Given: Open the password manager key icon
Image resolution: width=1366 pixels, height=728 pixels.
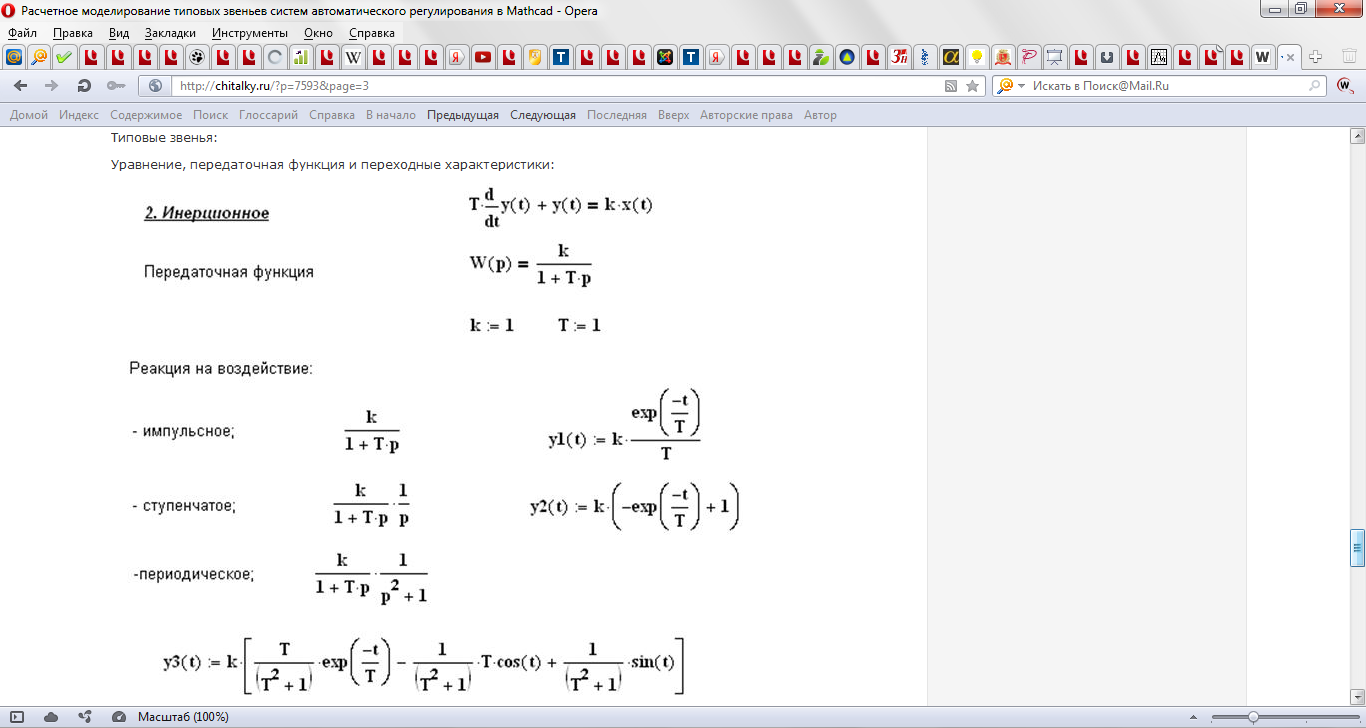Looking at the screenshot, I should (115, 86).
